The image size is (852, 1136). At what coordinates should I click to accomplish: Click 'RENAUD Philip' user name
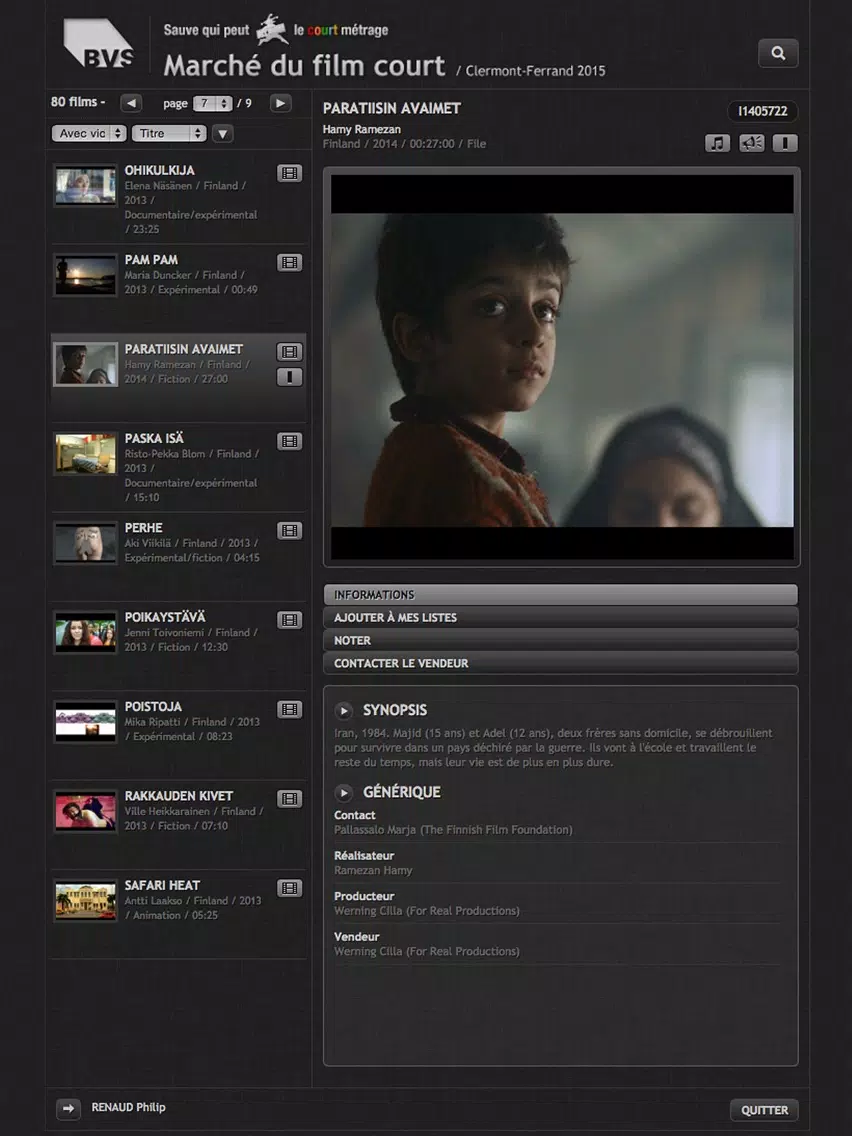point(128,1107)
